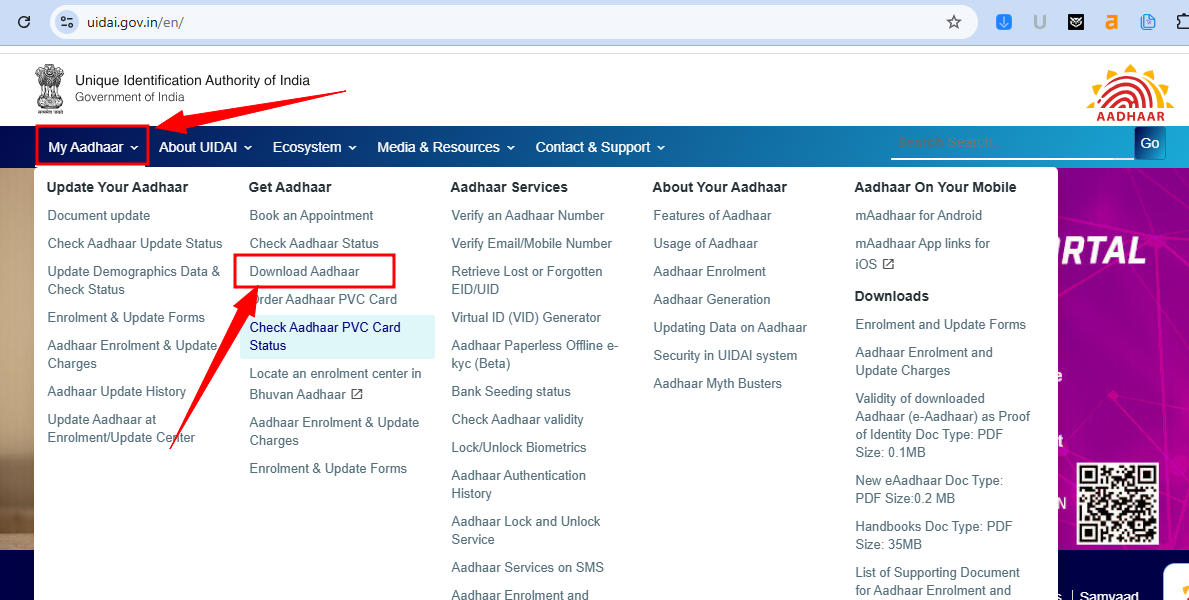Click the Aadhaar sun fingerprint logo
The image size is (1189, 600).
[1130, 93]
